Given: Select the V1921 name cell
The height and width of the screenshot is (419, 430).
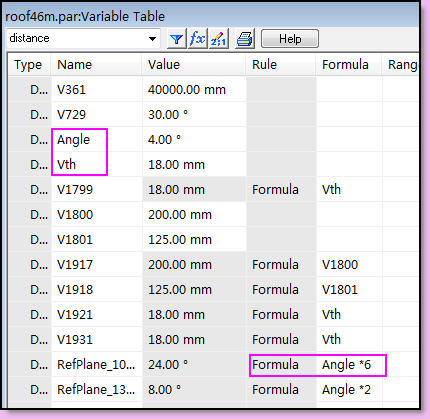Looking at the screenshot, I should pos(96,315).
